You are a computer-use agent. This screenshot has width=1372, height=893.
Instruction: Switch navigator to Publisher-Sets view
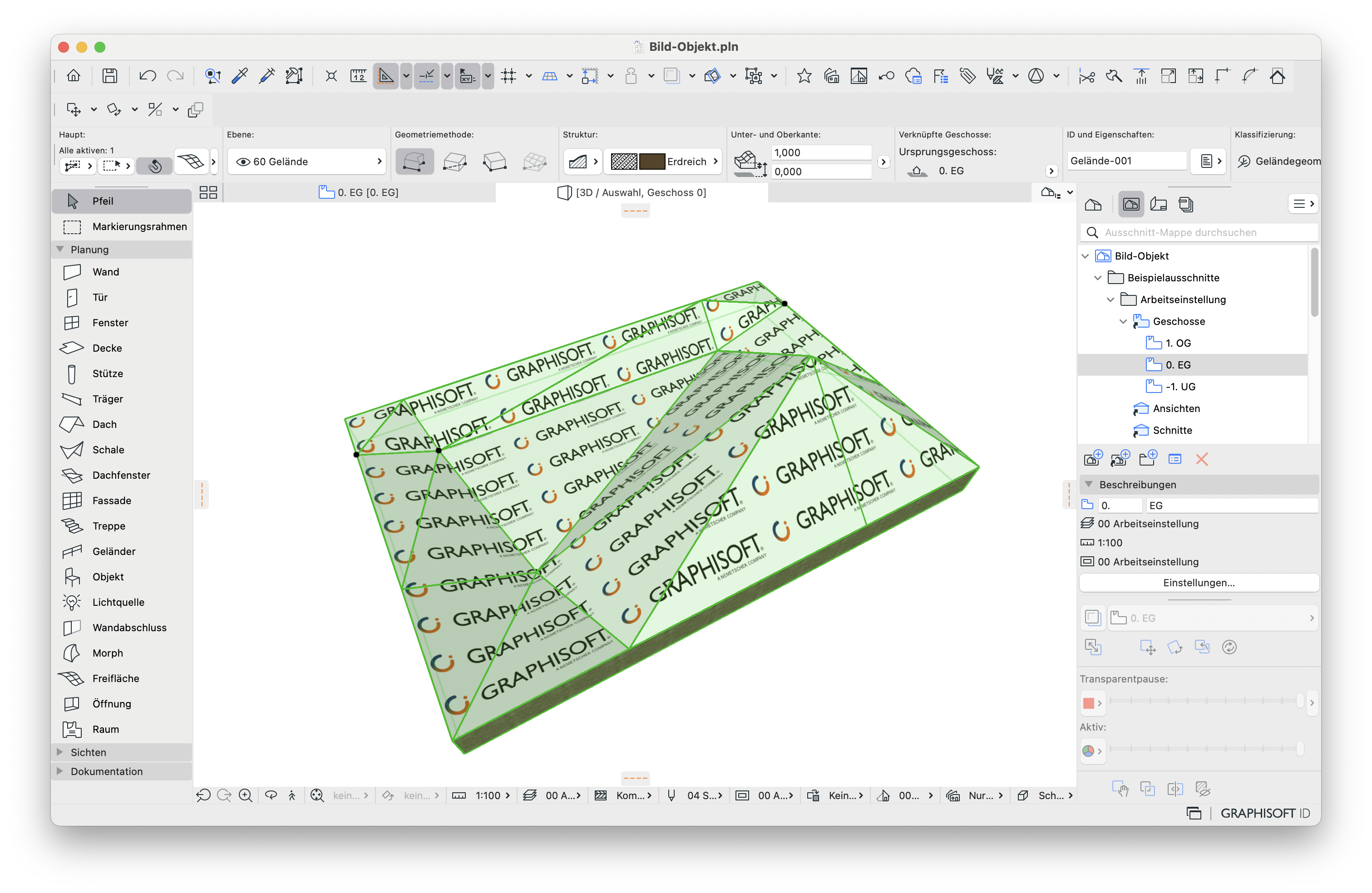pyautogui.click(x=1186, y=205)
